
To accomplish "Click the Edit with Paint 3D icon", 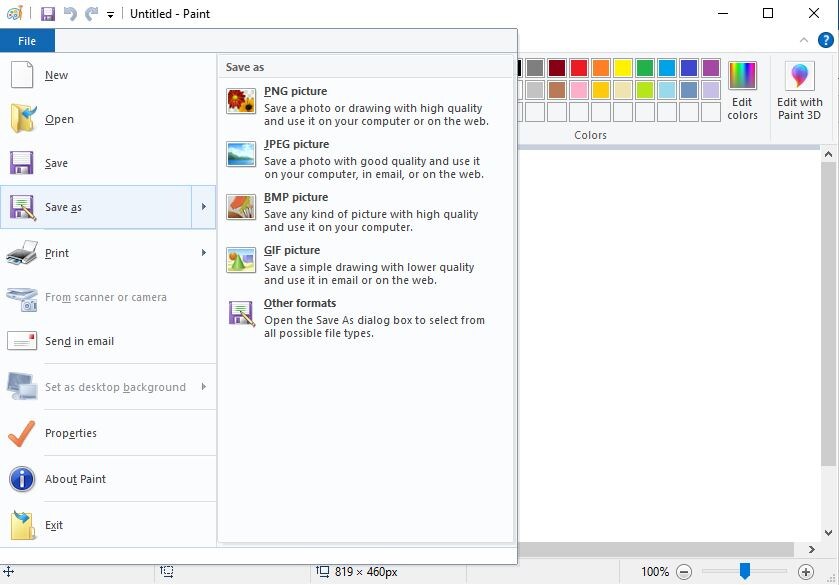I will tap(799, 75).
